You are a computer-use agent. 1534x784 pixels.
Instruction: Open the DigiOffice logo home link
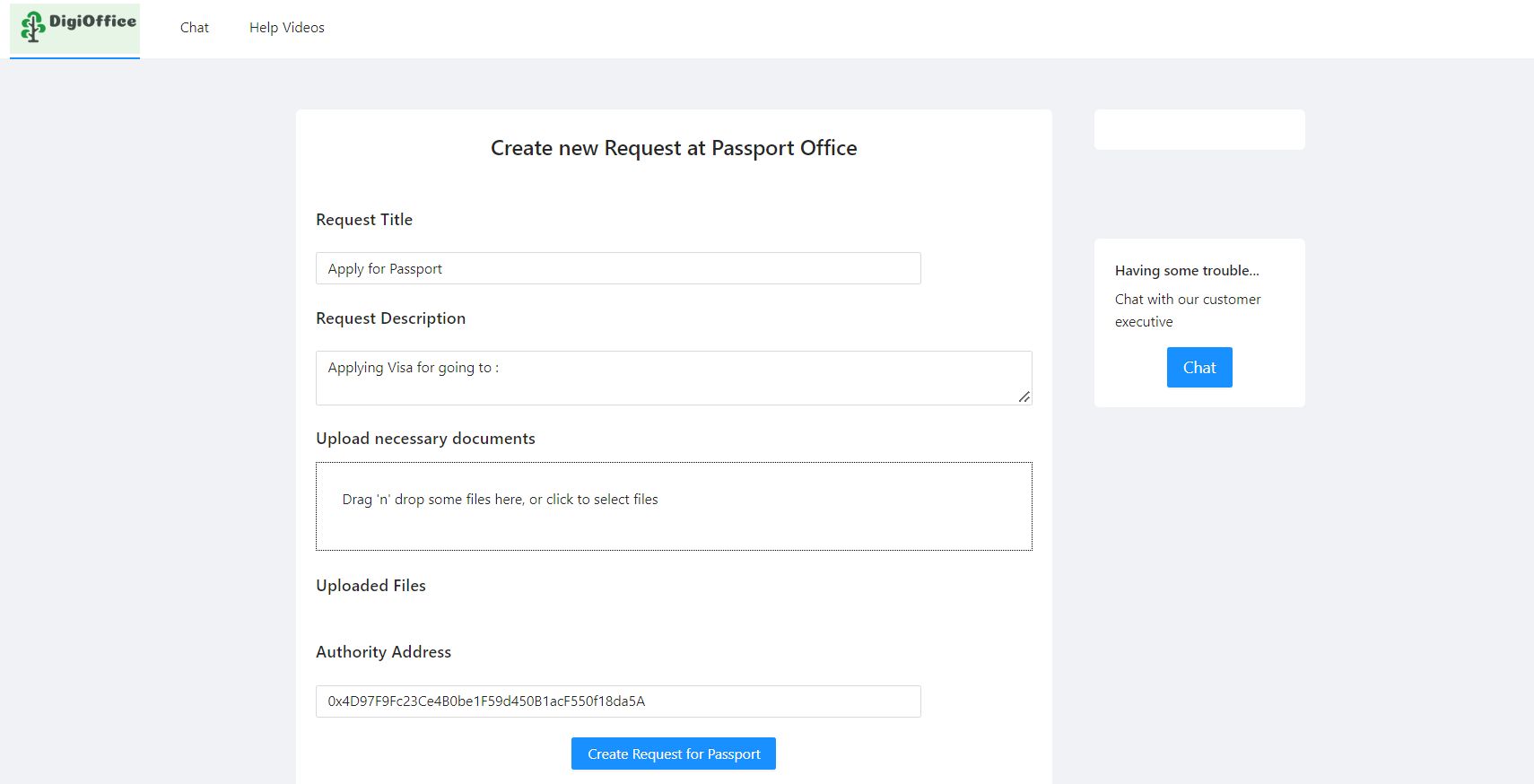pyautogui.click(x=75, y=28)
